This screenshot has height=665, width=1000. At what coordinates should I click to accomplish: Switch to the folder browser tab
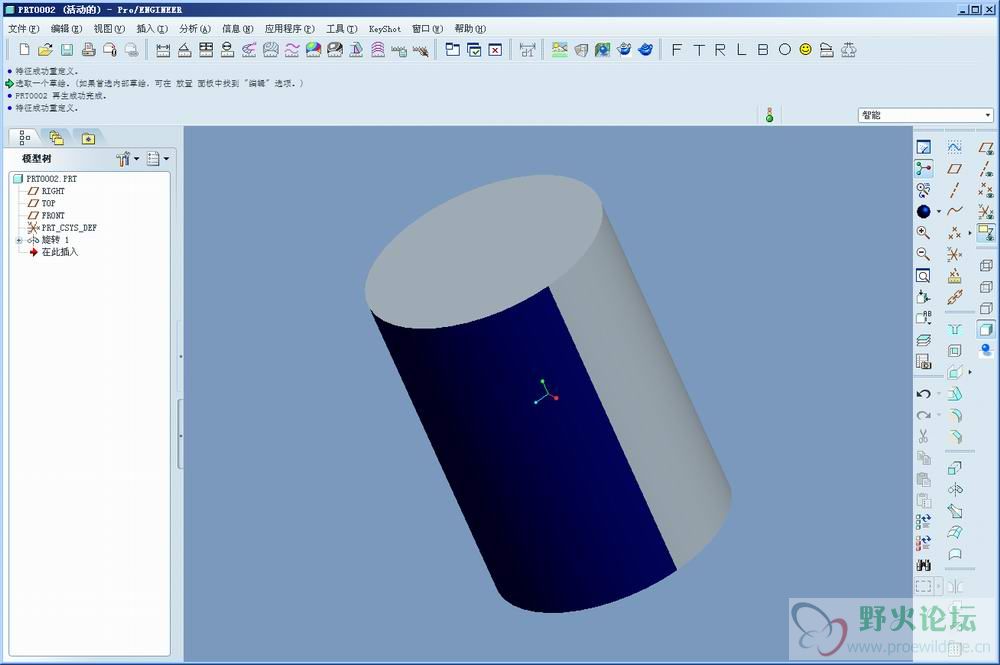pos(56,138)
